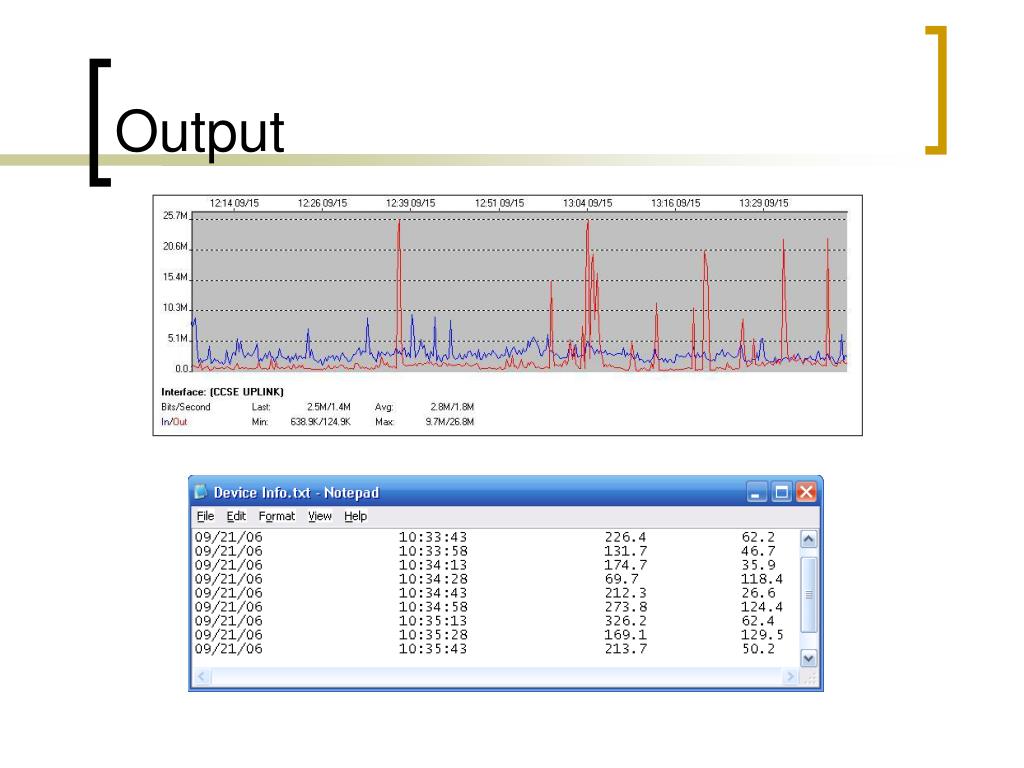Open the Format menu in Notepad

tap(276, 516)
